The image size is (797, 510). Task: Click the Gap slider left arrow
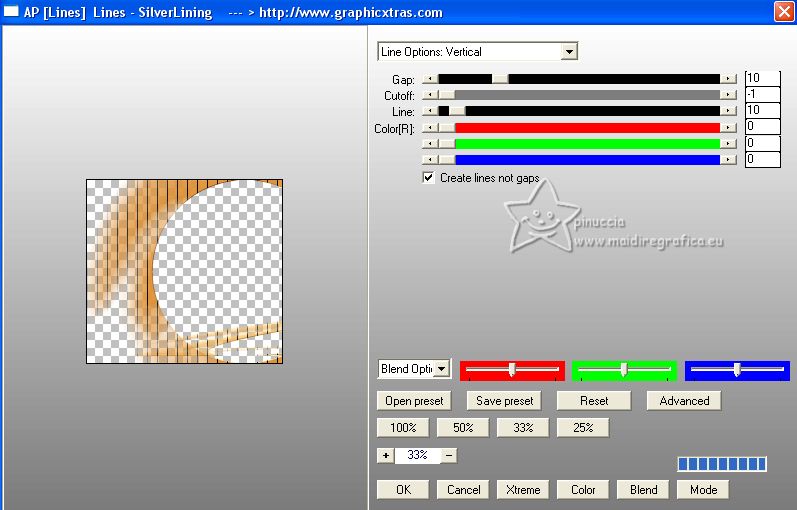(430, 79)
